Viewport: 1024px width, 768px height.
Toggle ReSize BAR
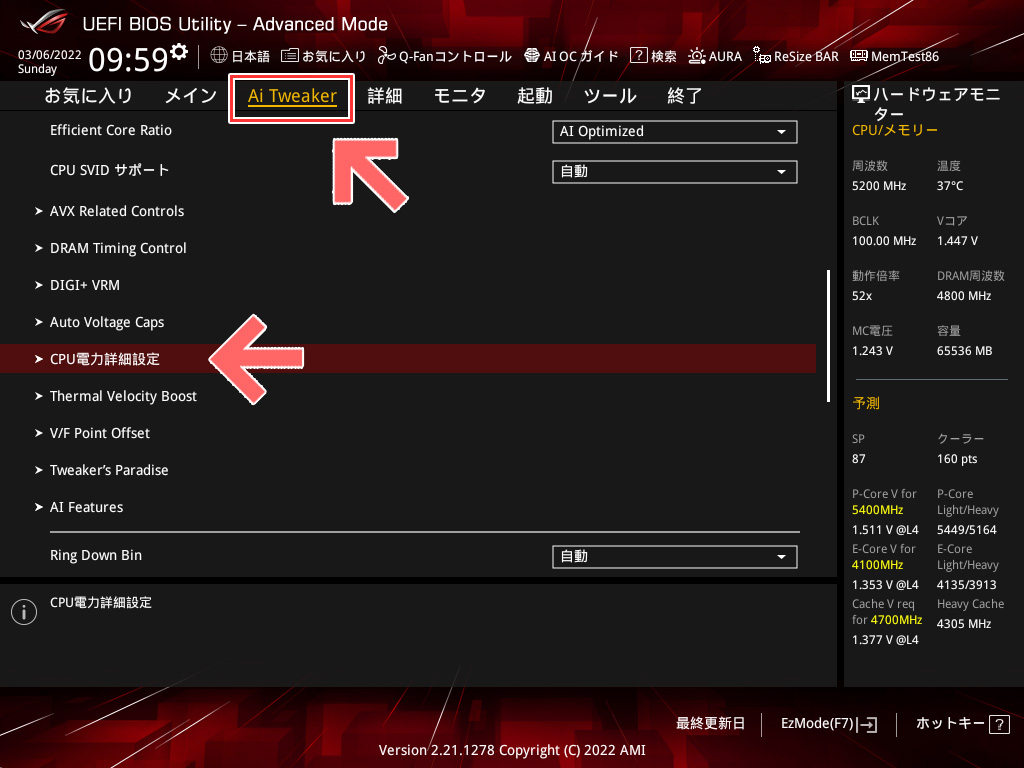pos(795,56)
